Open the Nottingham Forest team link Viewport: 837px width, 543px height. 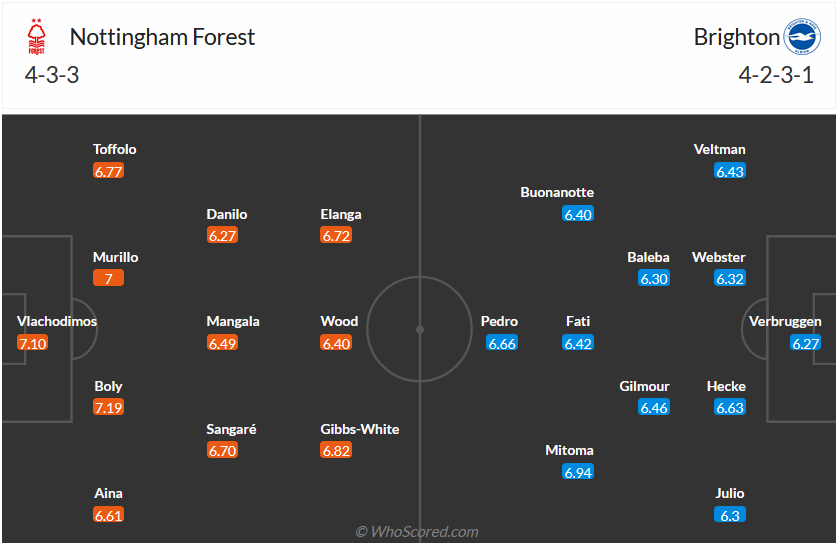[x=162, y=37]
